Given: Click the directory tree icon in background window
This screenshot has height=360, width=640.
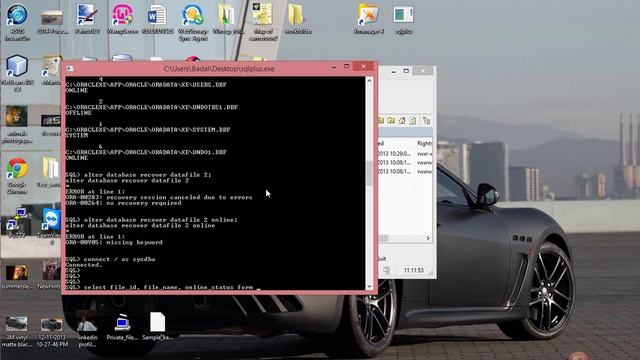Looking at the screenshot, I should [x=427, y=120].
